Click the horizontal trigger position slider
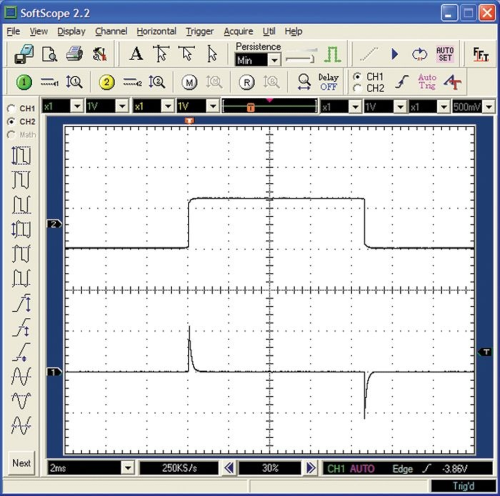 point(270,107)
